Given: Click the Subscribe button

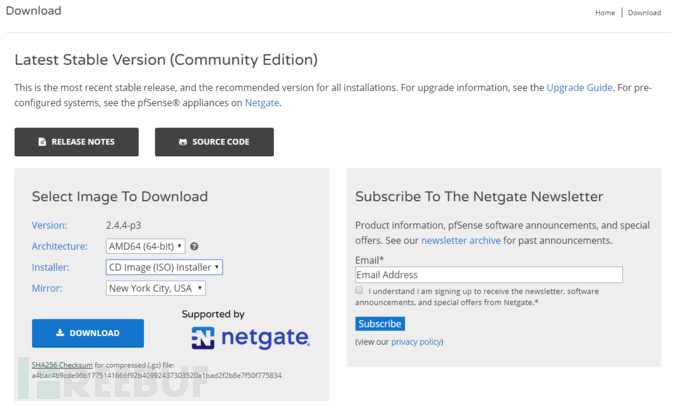Looking at the screenshot, I should pyautogui.click(x=380, y=324).
